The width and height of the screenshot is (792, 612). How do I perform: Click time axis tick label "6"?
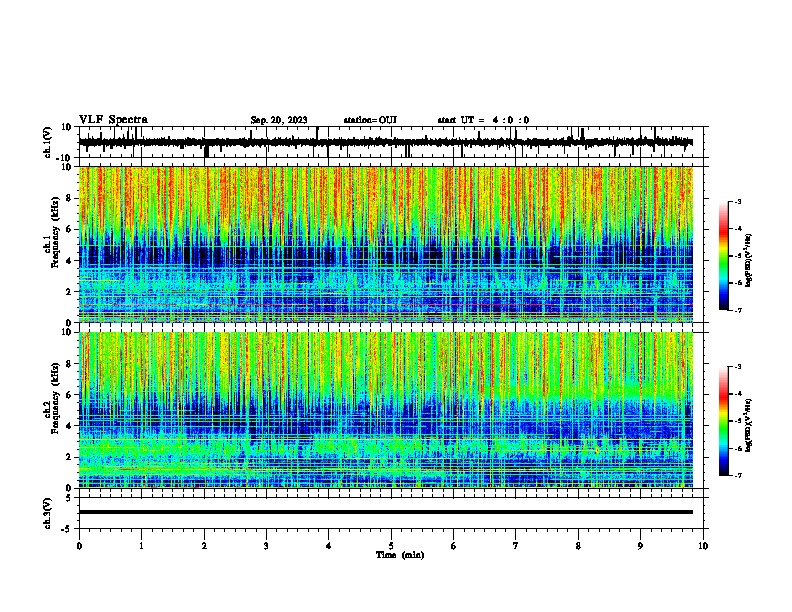point(454,546)
